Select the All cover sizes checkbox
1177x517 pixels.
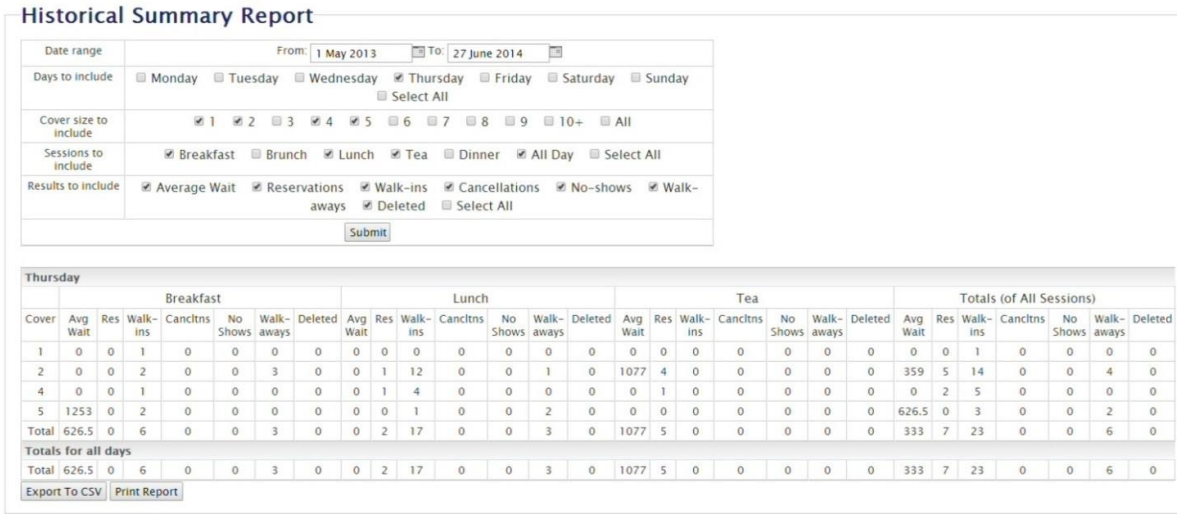pyautogui.click(x=605, y=122)
